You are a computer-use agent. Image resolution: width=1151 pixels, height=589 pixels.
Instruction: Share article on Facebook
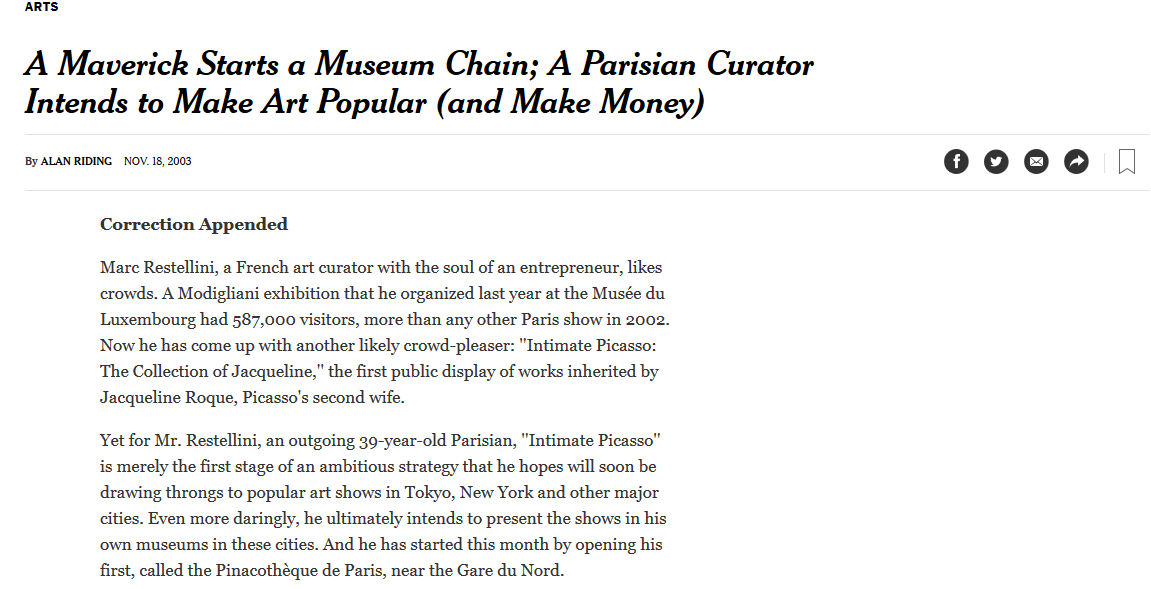pyautogui.click(x=956, y=162)
